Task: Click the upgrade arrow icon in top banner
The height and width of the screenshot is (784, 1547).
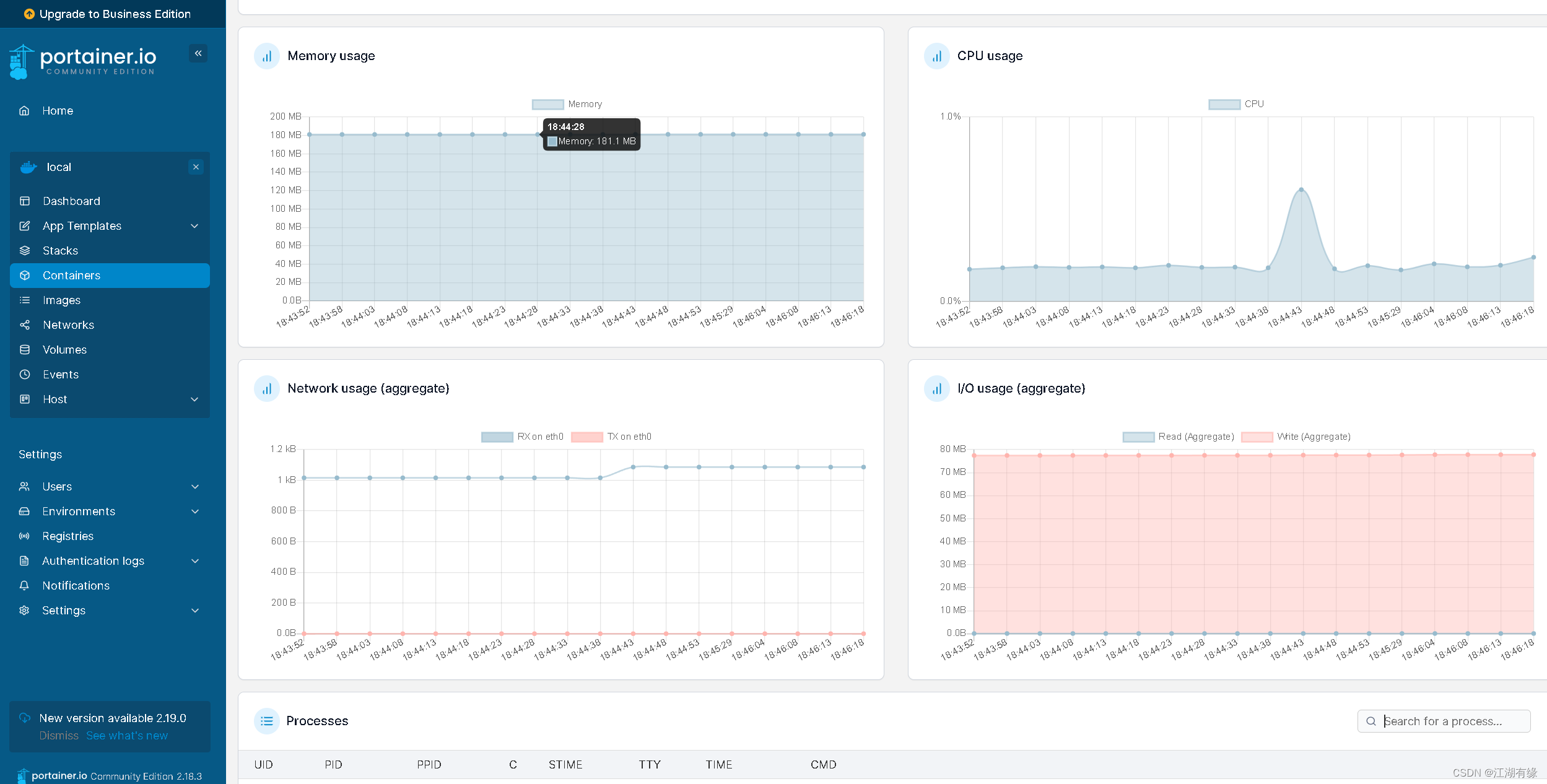Action: (29, 14)
